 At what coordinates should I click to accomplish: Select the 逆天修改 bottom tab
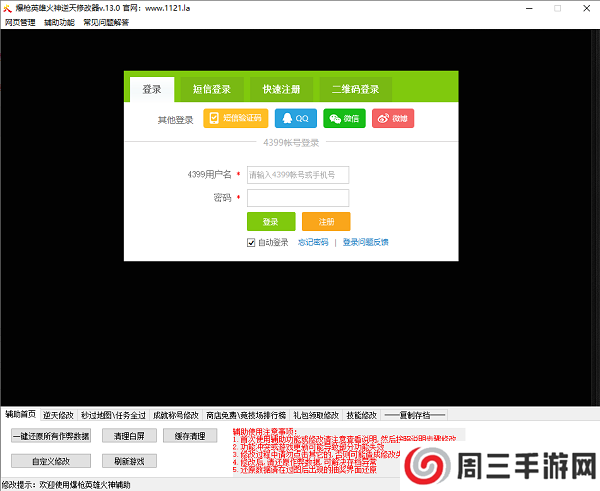click(x=58, y=414)
